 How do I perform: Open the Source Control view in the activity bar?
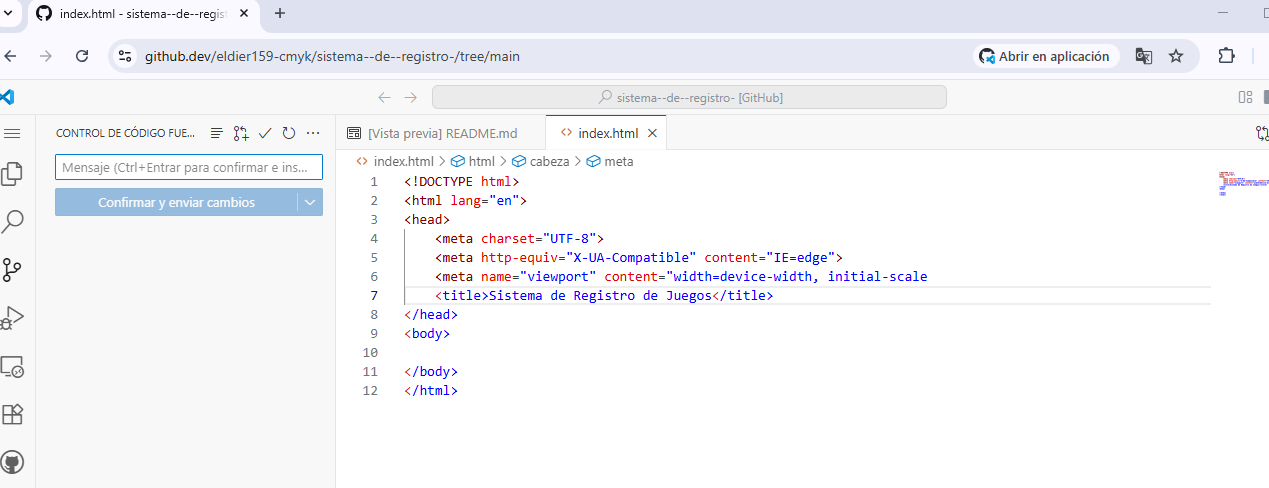click(x=13, y=269)
